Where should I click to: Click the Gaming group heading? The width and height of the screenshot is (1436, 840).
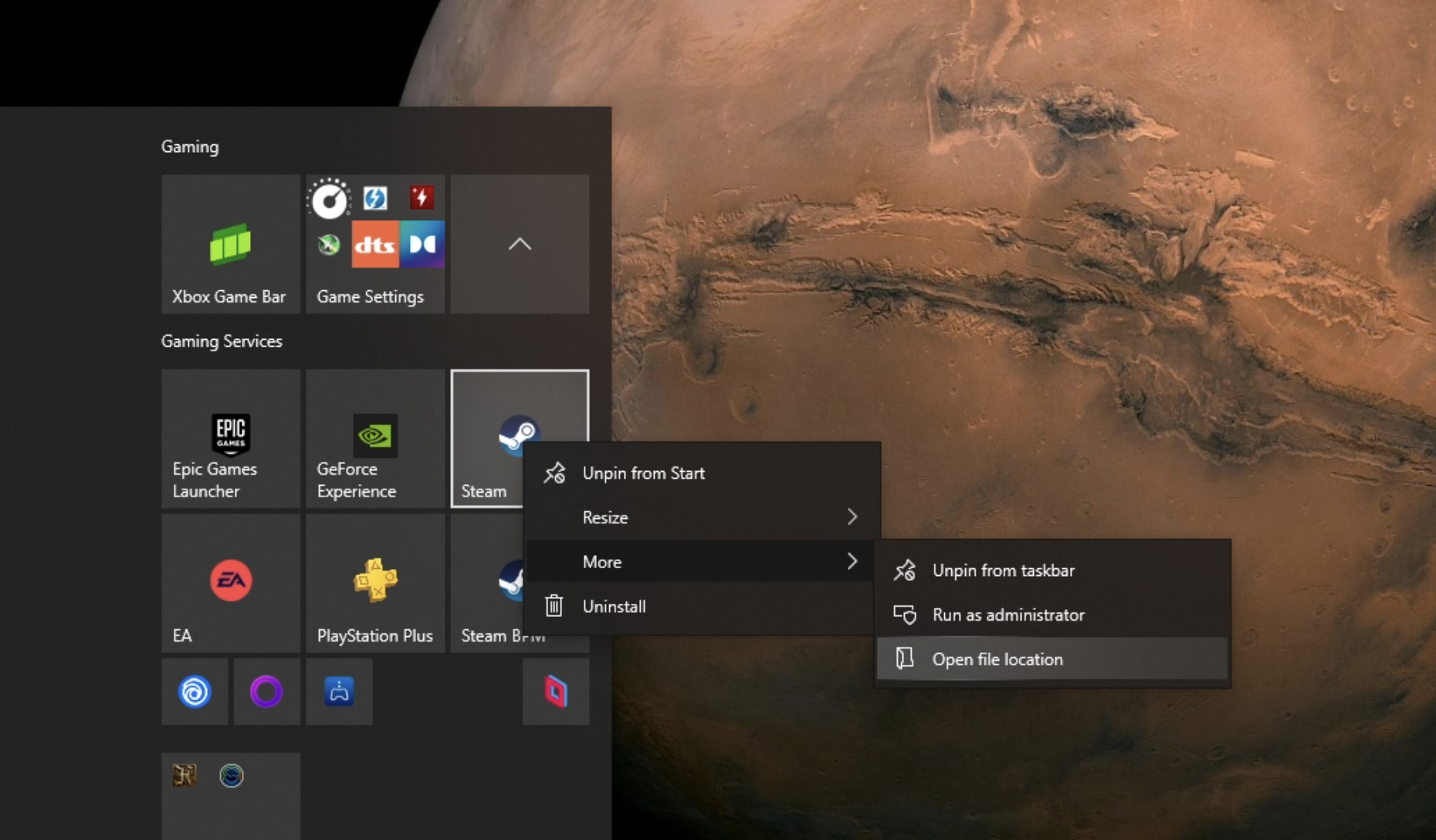pos(190,146)
